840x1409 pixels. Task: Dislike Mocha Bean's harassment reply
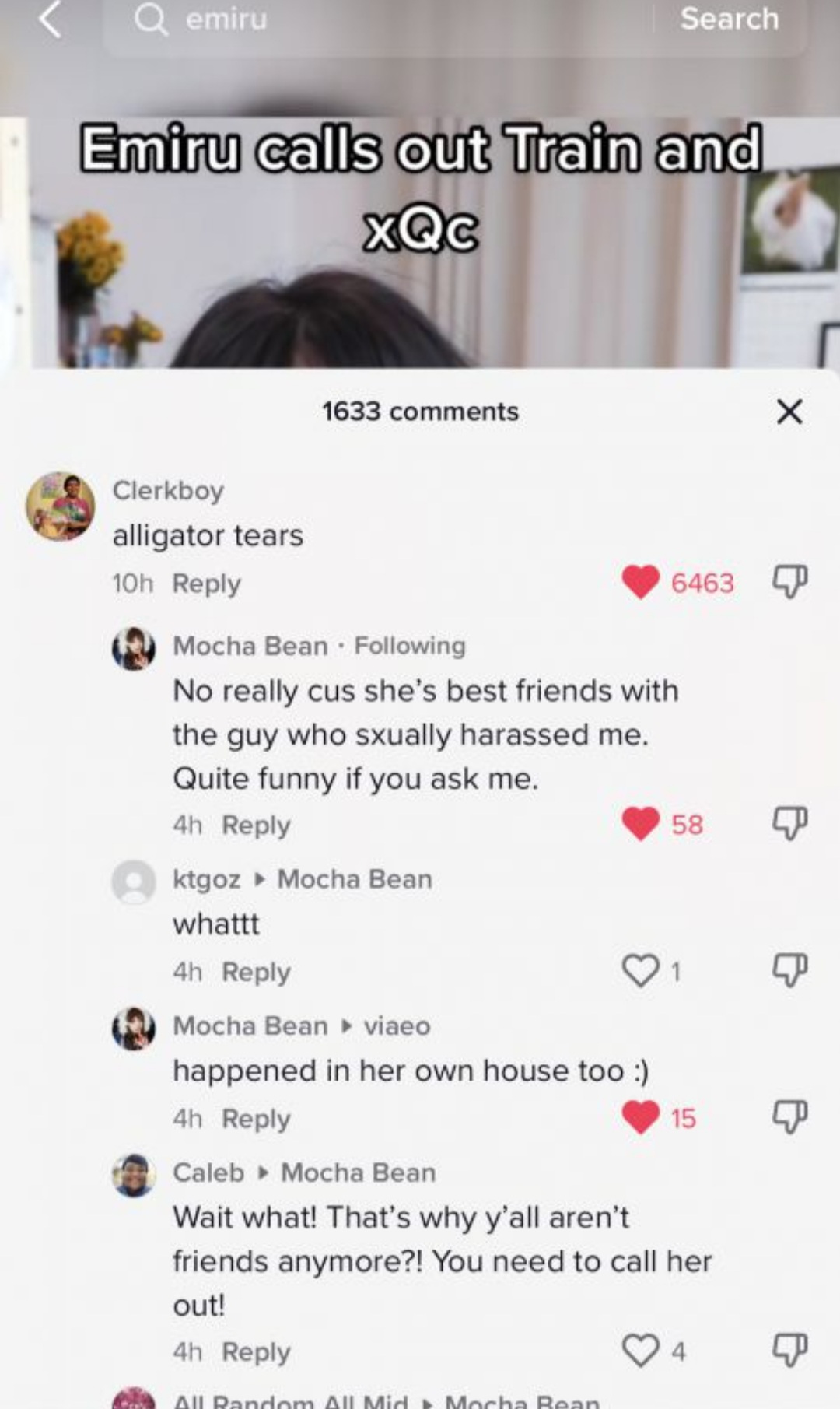pos(789,823)
